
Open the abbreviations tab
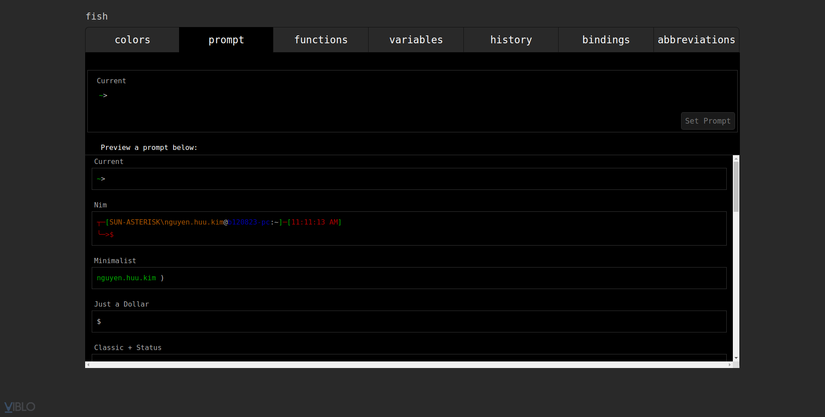pyautogui.click(x=696, y=40)
